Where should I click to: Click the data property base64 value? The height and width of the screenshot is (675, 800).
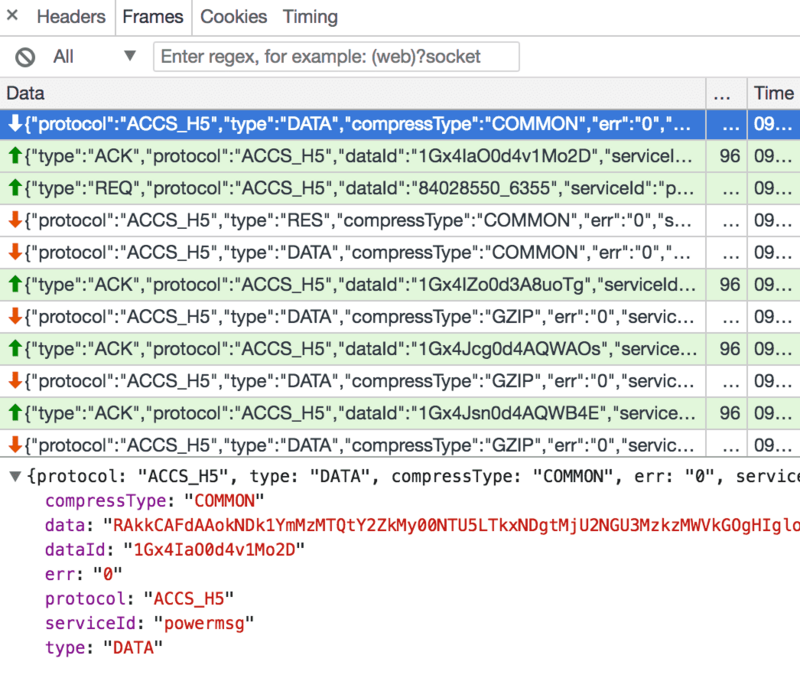[x=451, y=525]
